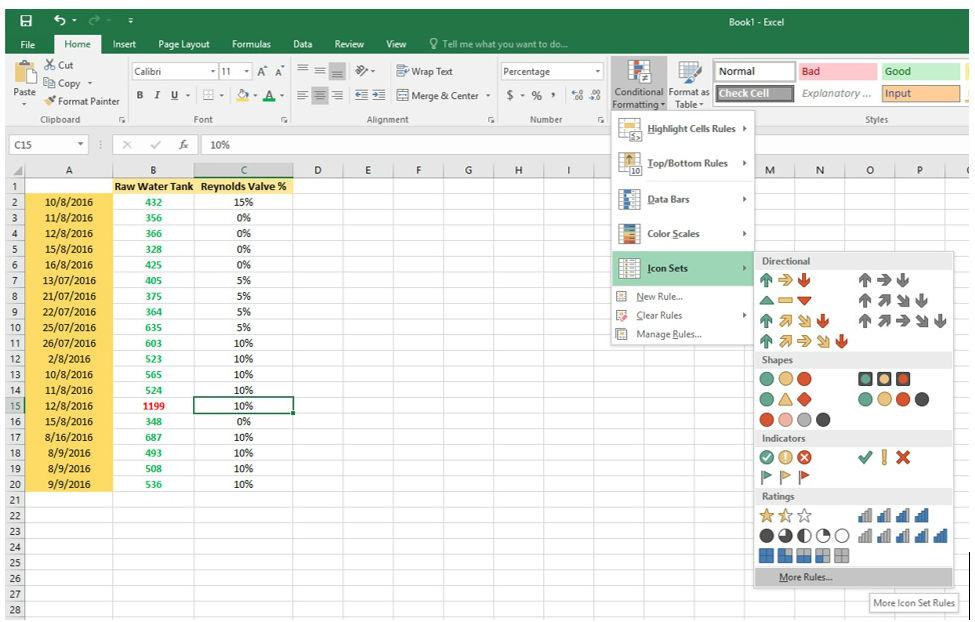Click Merge & Center button
Viewport: 975px width, 622px height.
pyautogui.click(x=438, y=96)
